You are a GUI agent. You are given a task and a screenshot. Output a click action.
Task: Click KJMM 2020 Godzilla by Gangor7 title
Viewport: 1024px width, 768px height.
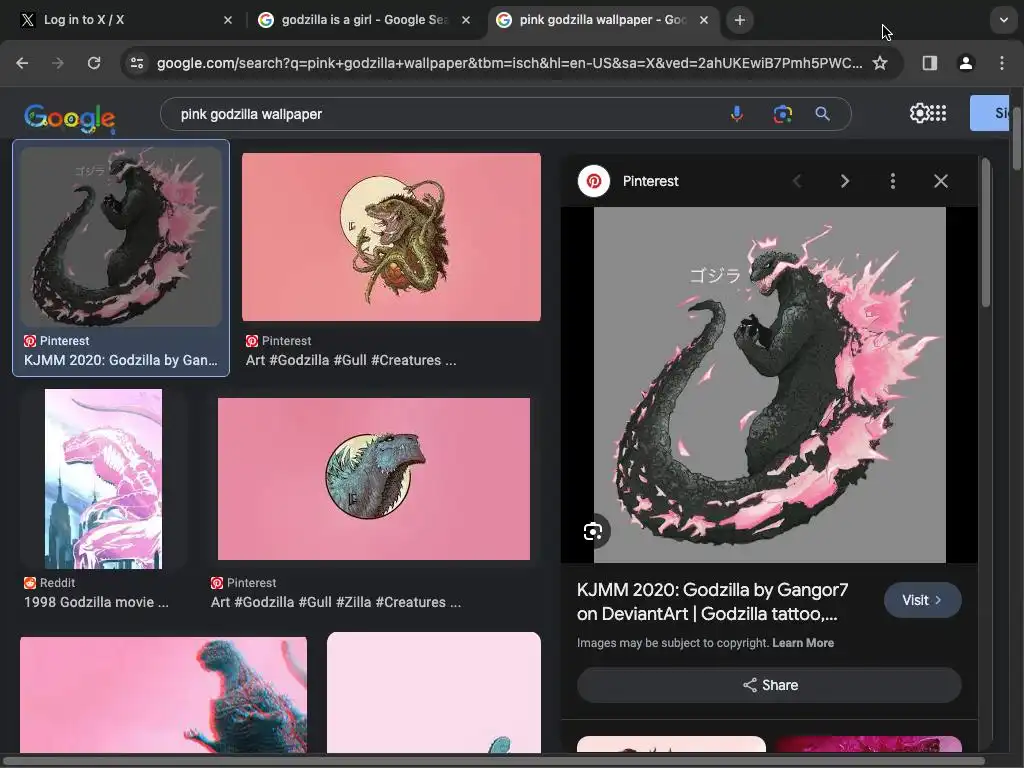pyautogui.click(x=712, y=601)
